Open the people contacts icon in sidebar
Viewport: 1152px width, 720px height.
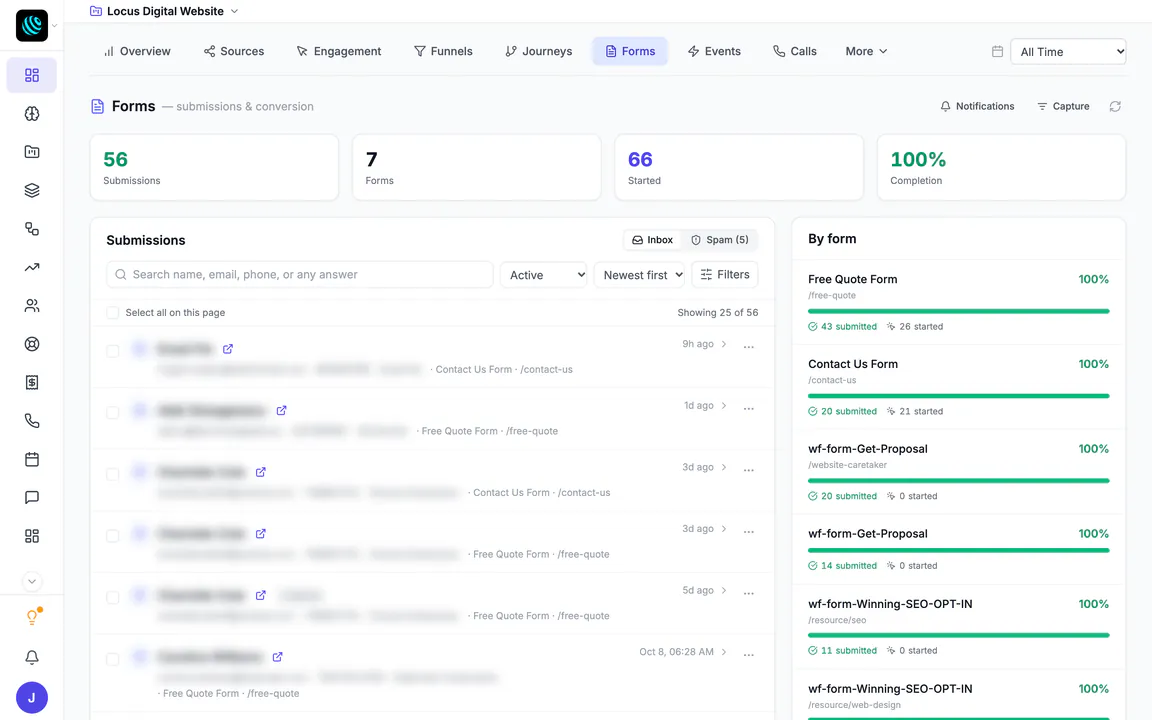tap(32, 306)
